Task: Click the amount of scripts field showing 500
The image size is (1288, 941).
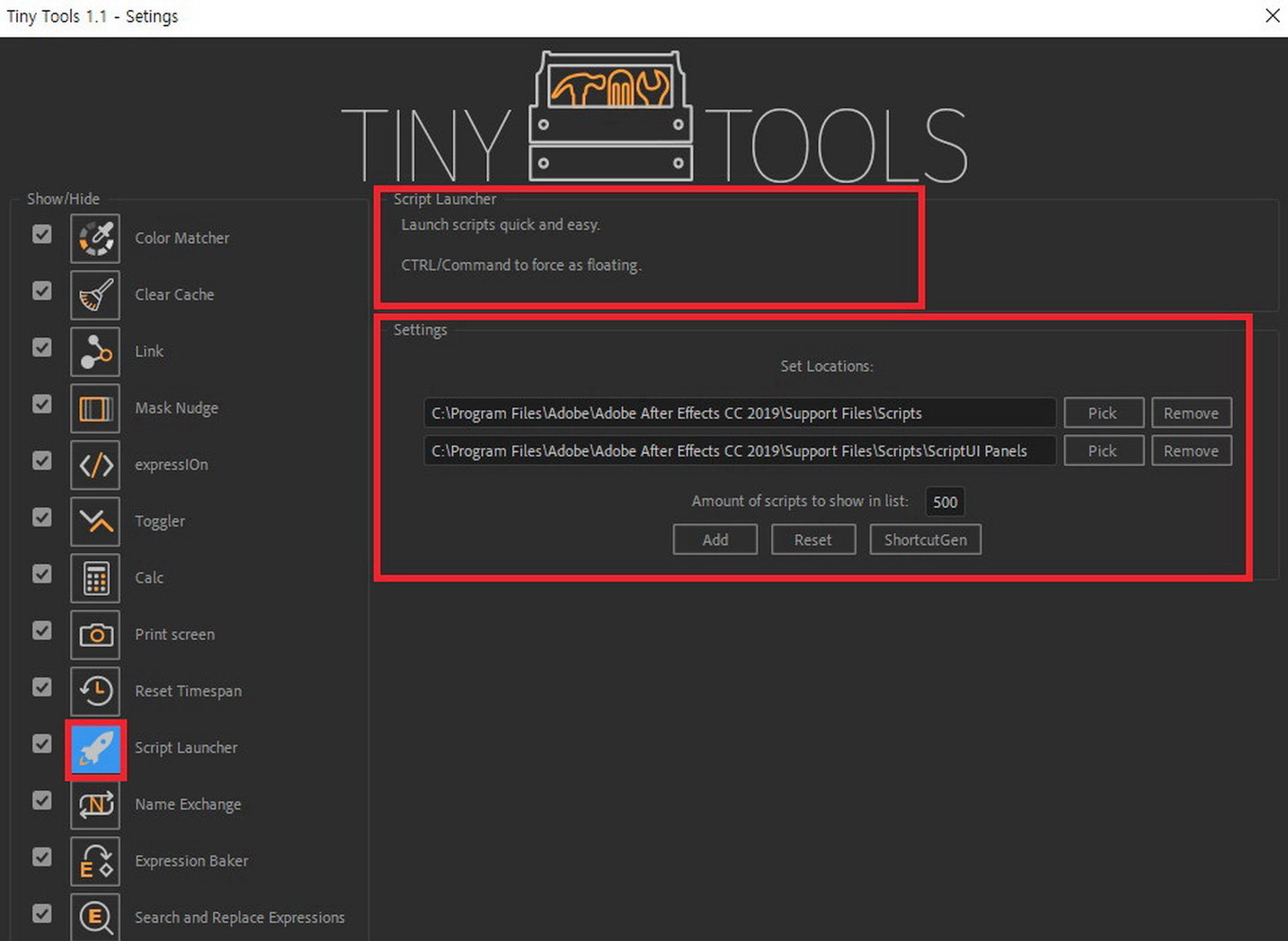Action: tap(945, 502)
